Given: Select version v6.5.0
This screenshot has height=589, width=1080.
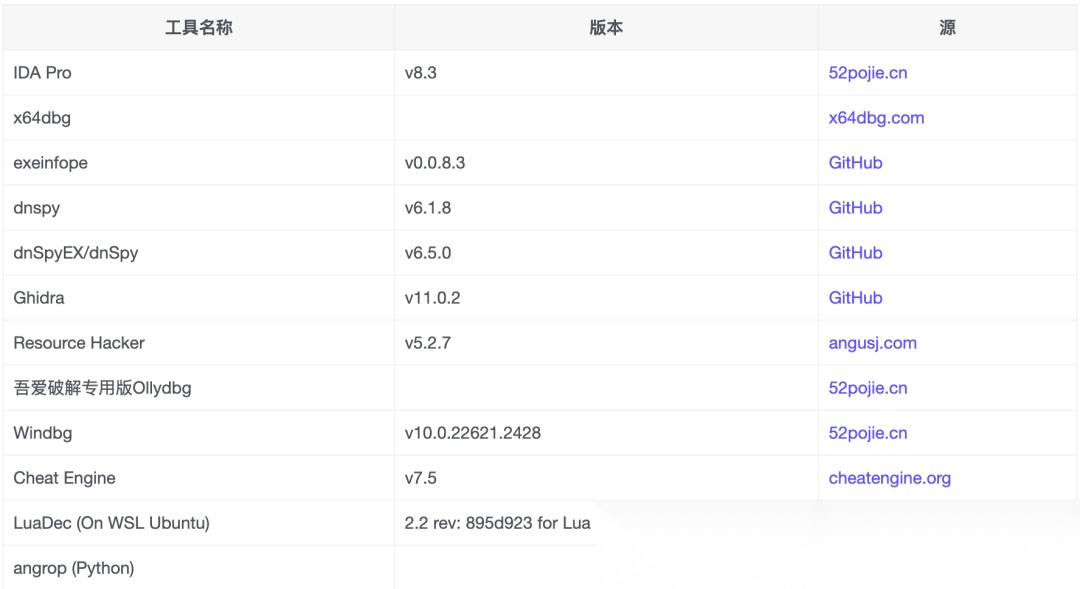Looking at the screenshot, I should 428,253.
